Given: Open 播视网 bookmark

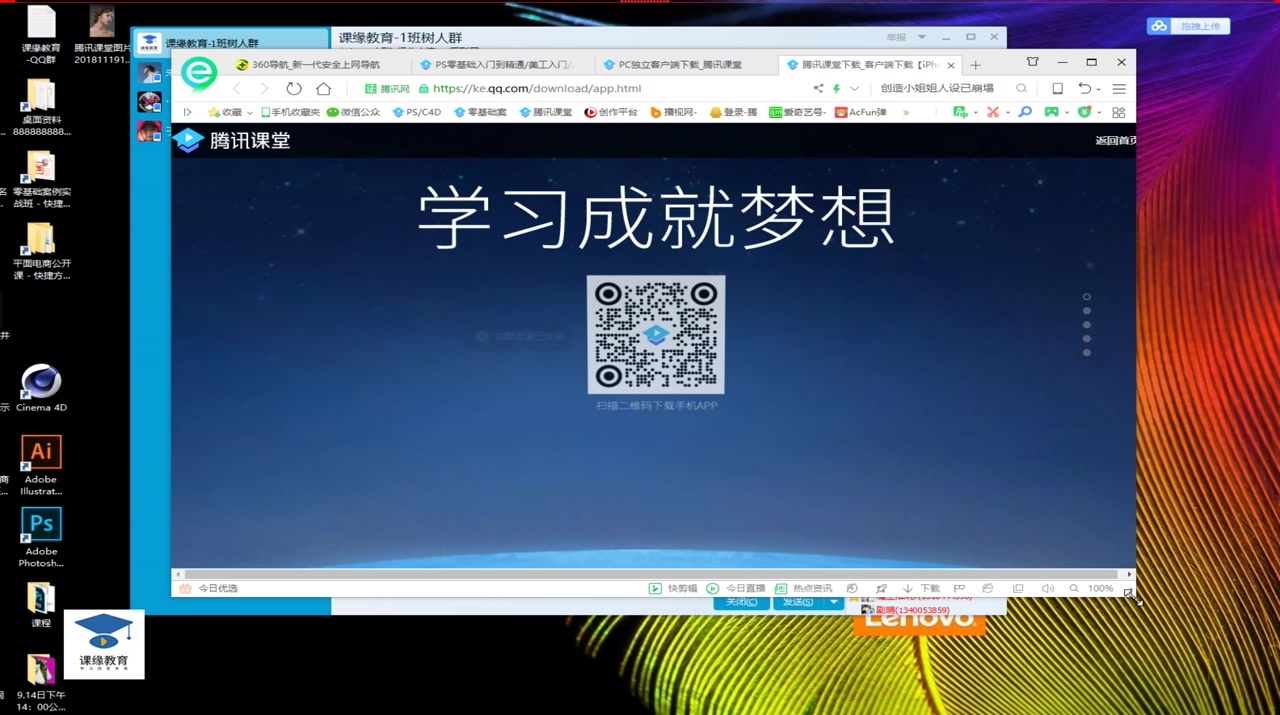Looking at the screenshot, I should [x=674, y=112].
